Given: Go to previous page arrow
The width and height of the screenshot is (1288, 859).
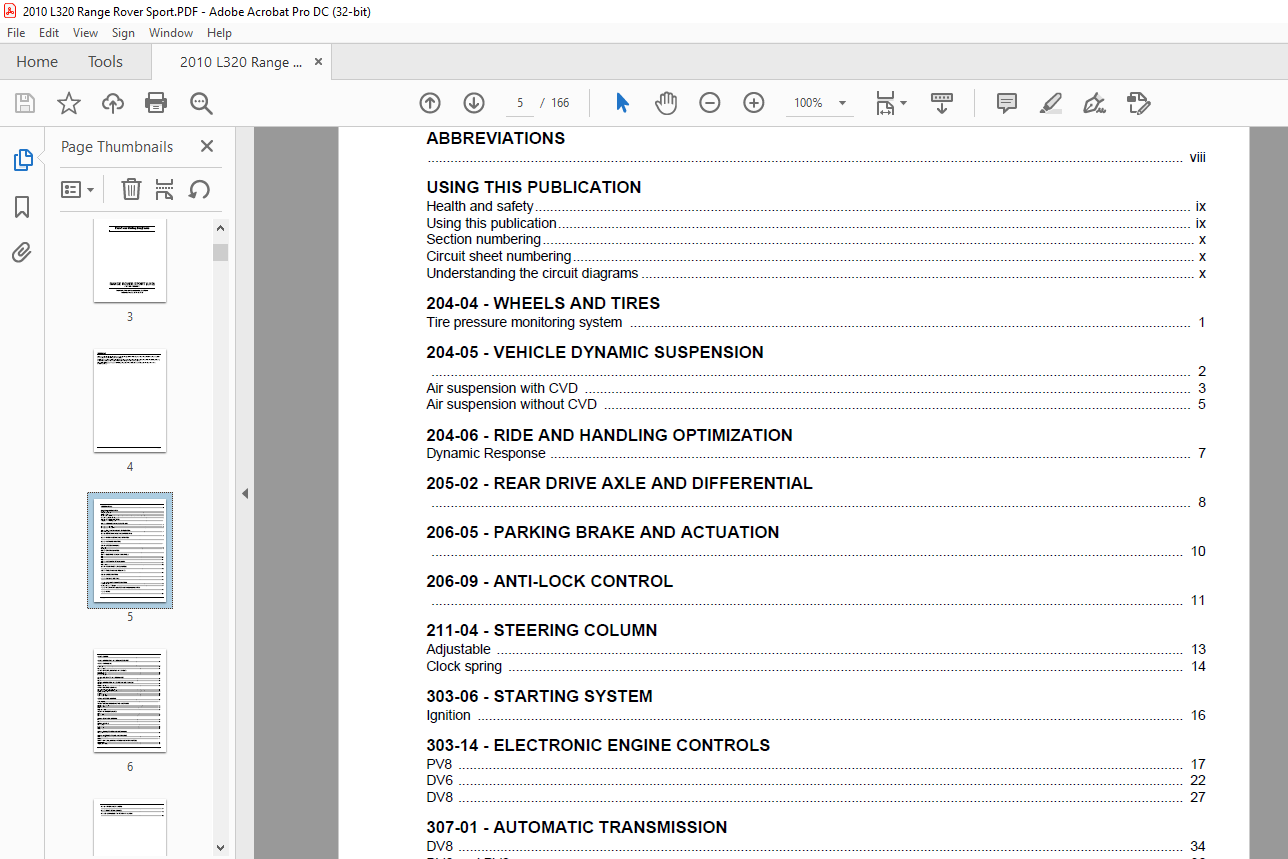Looking at the screenshot, I should [430, 103].
